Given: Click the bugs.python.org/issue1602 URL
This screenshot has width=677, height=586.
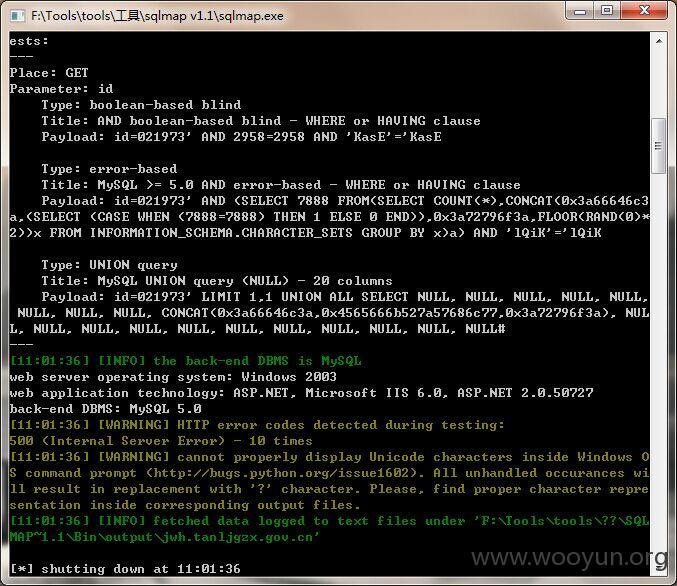Looking at the screenshot, I should pos(281,473).
